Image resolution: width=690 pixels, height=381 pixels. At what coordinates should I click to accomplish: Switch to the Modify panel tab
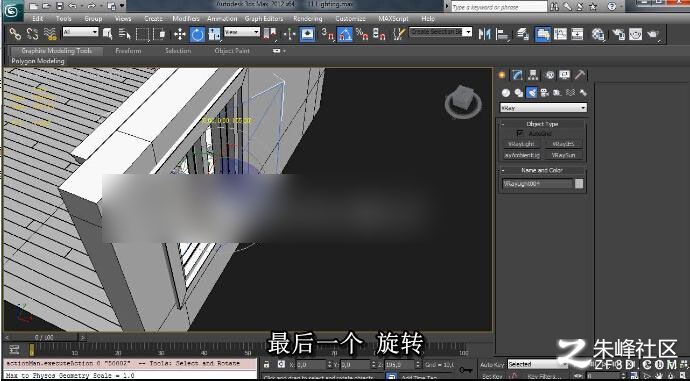(x=517, y=75)
